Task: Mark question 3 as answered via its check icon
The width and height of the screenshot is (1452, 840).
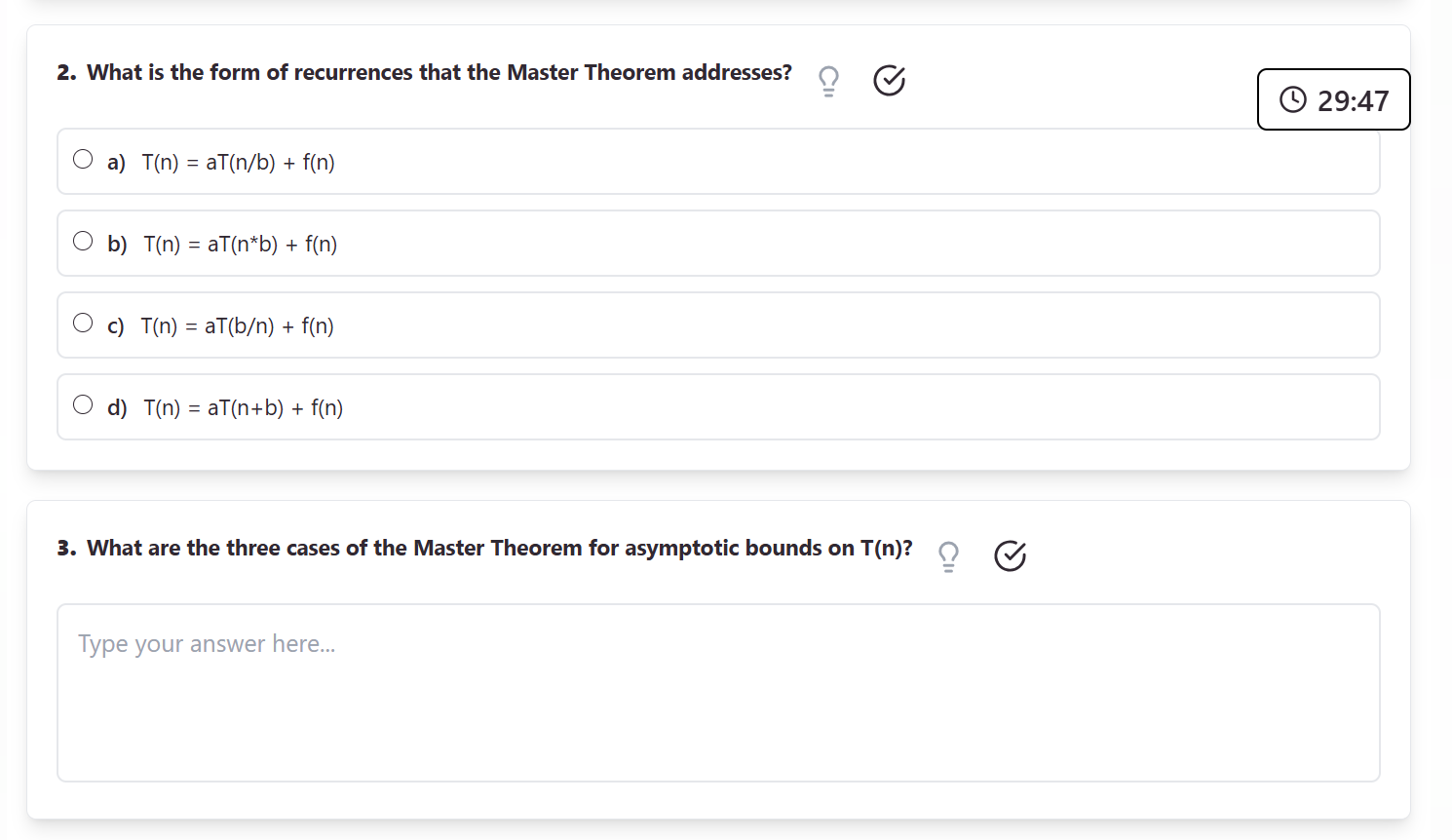Action: click(1010, 556)
